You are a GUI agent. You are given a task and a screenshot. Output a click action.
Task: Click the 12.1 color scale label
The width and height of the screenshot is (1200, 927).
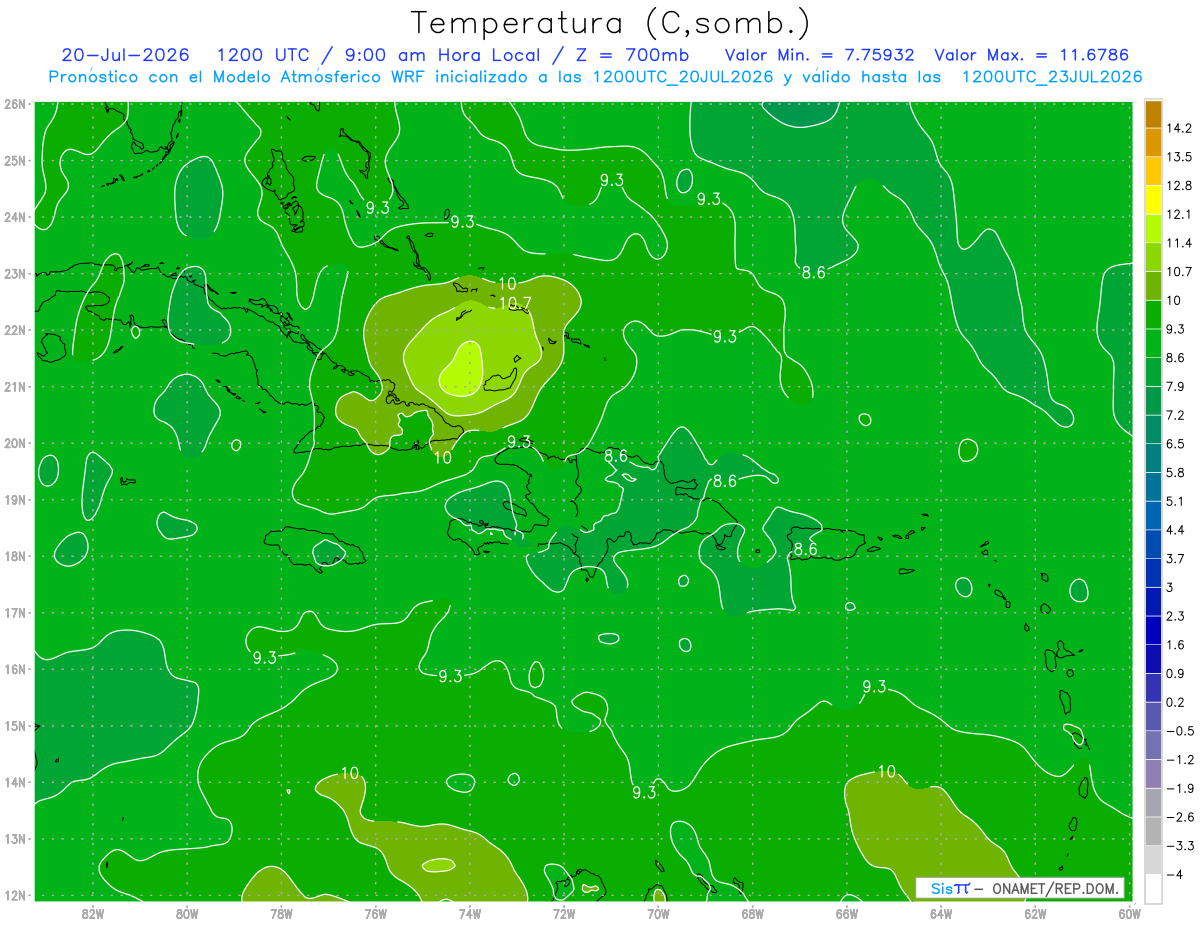pyautogui.click(x=1179, y=214)
